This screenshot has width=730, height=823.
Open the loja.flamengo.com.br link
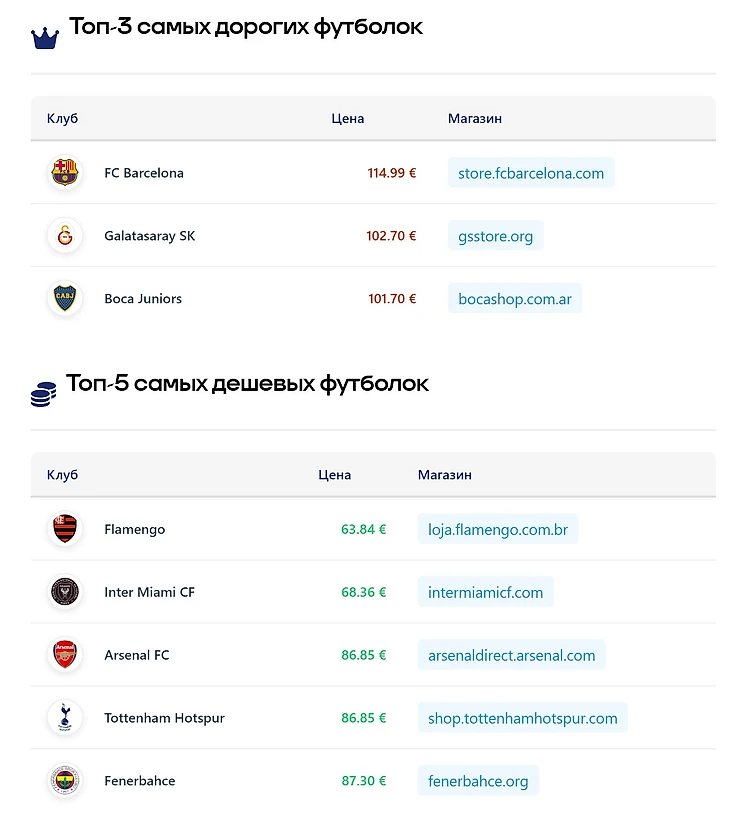(x=497, y=530)
